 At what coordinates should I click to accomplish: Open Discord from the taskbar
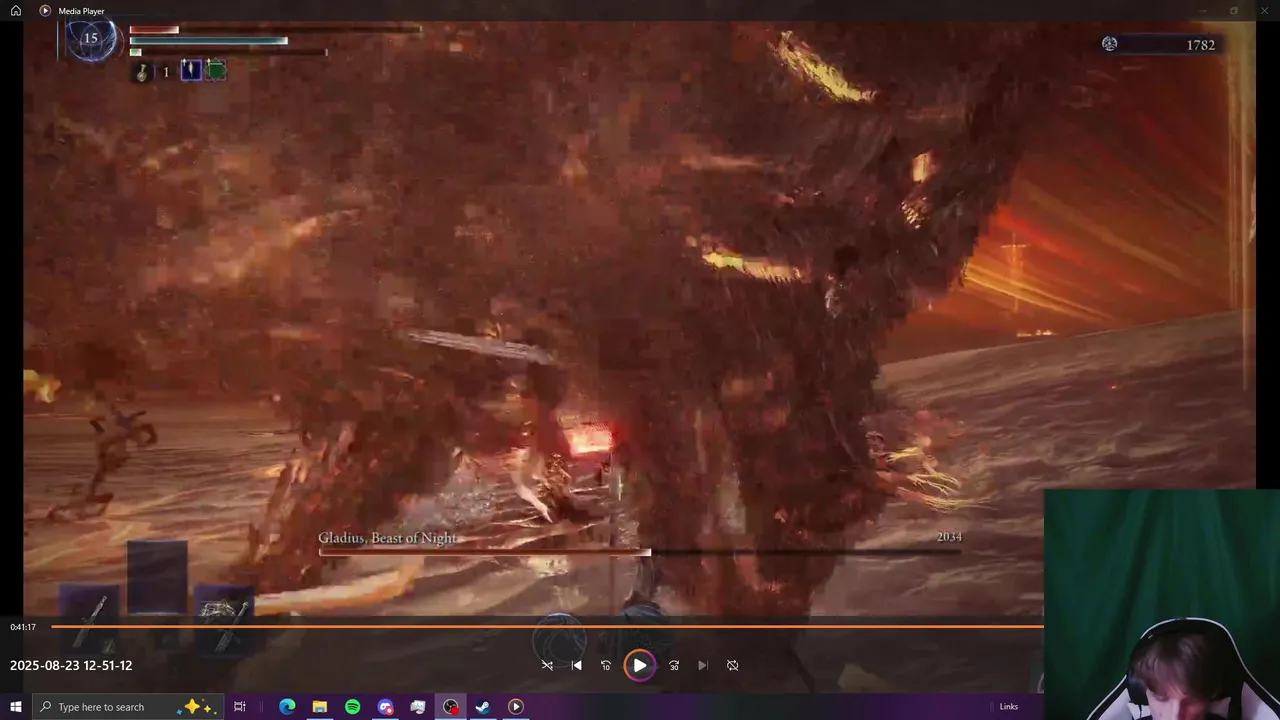[385, 707]
